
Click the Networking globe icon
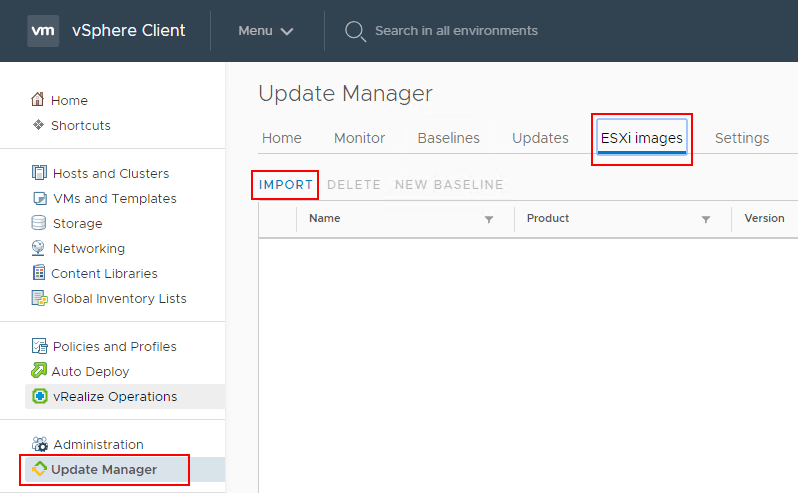tap(38, 248)
